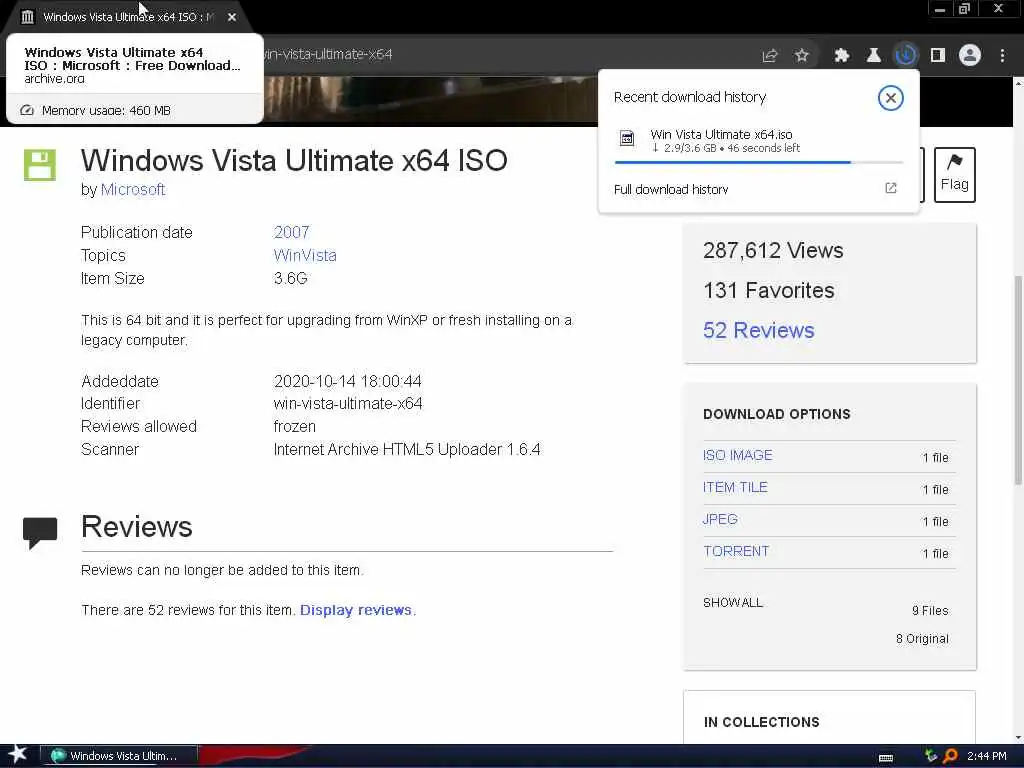
Task: Click the archive.org tab favicon
Action: (27, 17)
